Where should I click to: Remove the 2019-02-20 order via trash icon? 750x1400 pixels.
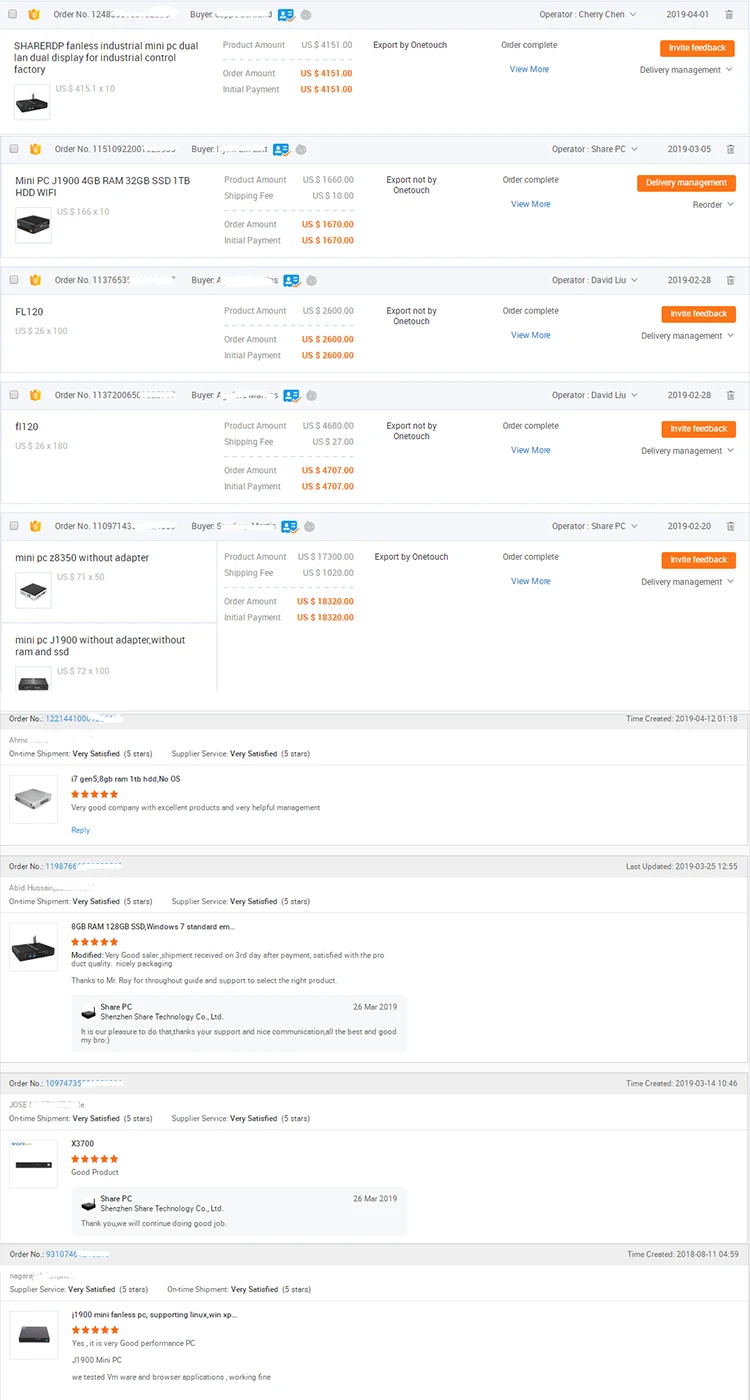click(x=730, y=526)
